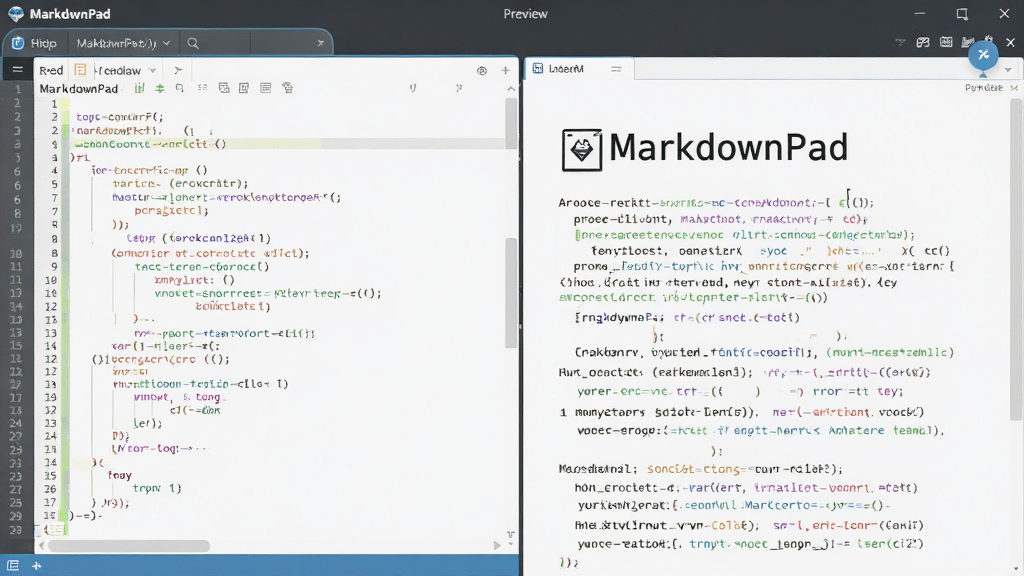Open the hamburger menu left of Rred

click(18, 69)
